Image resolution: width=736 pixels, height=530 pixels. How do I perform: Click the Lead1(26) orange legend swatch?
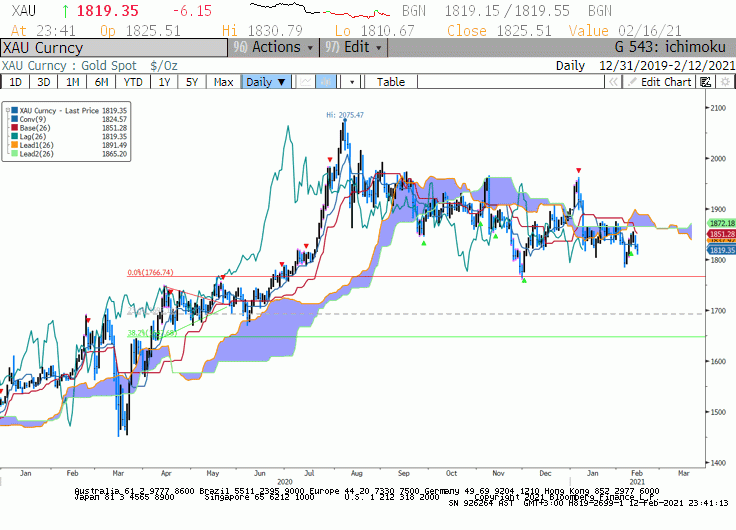click(x=15, y=145)
